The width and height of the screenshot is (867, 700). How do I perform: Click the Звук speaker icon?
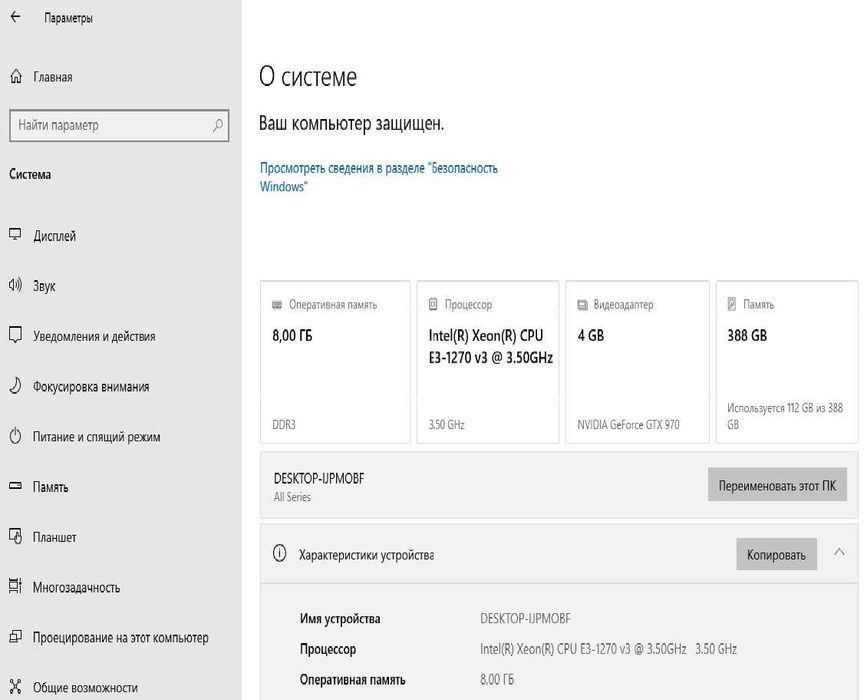[15, 285]
